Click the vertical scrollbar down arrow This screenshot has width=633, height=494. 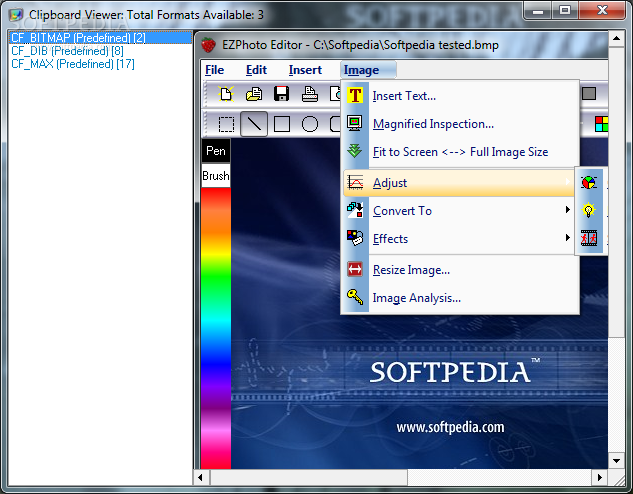tap(616, 461)
